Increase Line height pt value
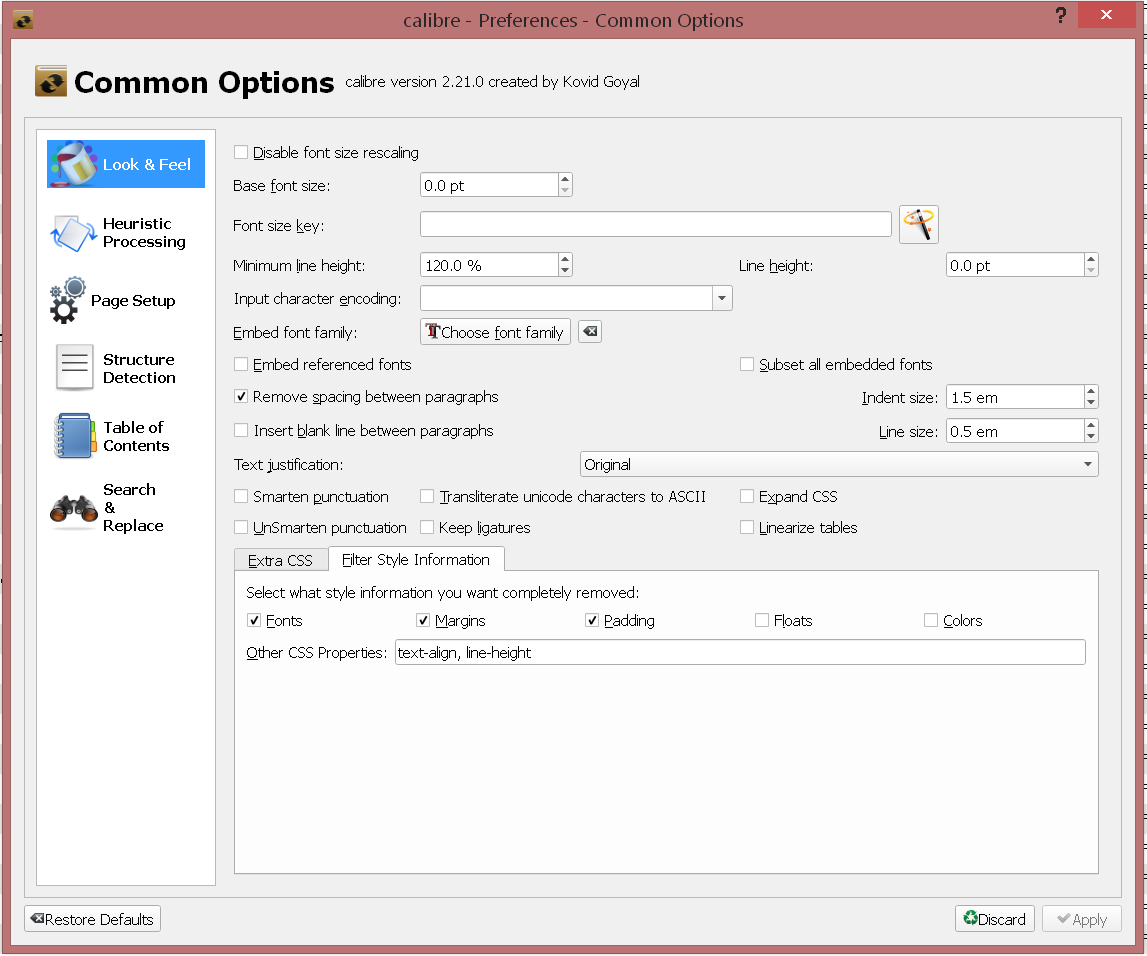 click(x=1091, y=259)
